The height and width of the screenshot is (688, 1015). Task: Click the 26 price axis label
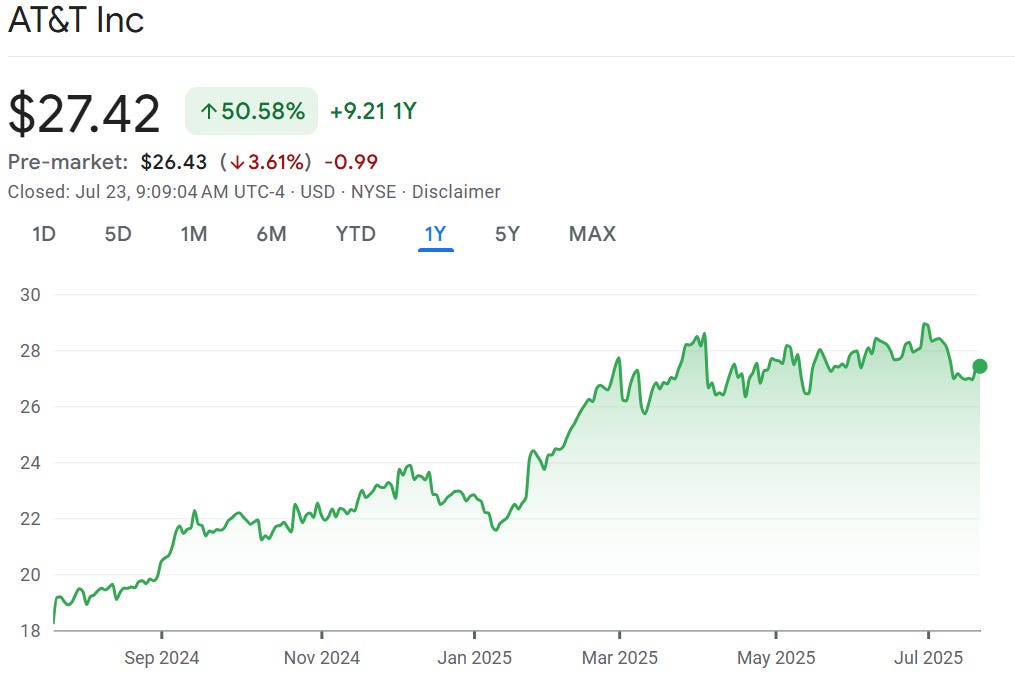coord(30,407)
